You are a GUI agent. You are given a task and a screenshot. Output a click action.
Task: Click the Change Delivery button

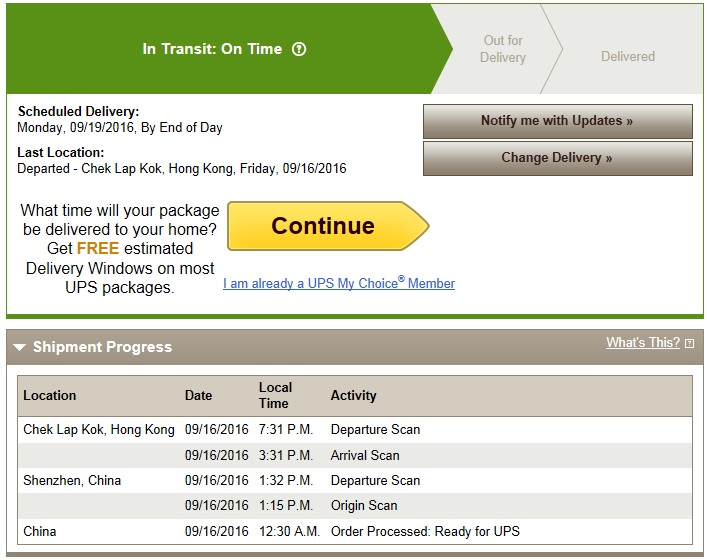[557, 158]
